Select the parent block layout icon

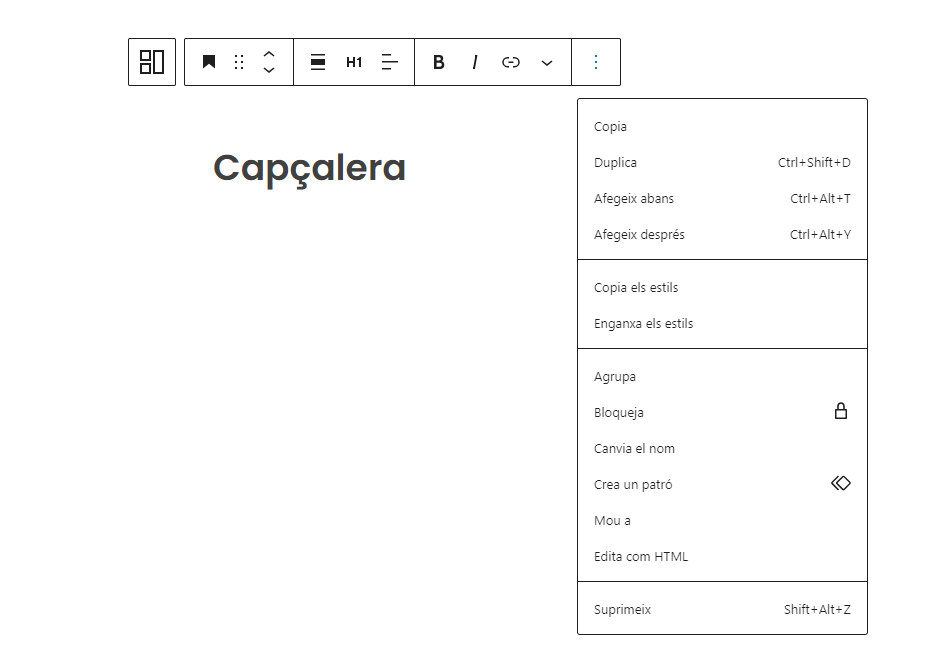click(x=152, y=62)
